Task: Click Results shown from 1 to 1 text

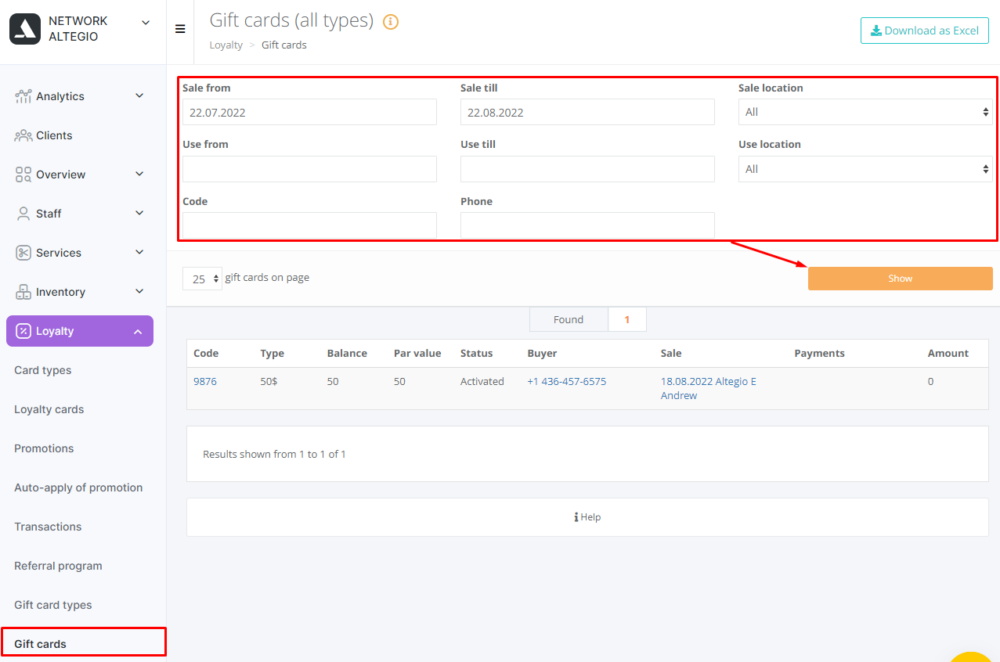Action: click(274, 454)
